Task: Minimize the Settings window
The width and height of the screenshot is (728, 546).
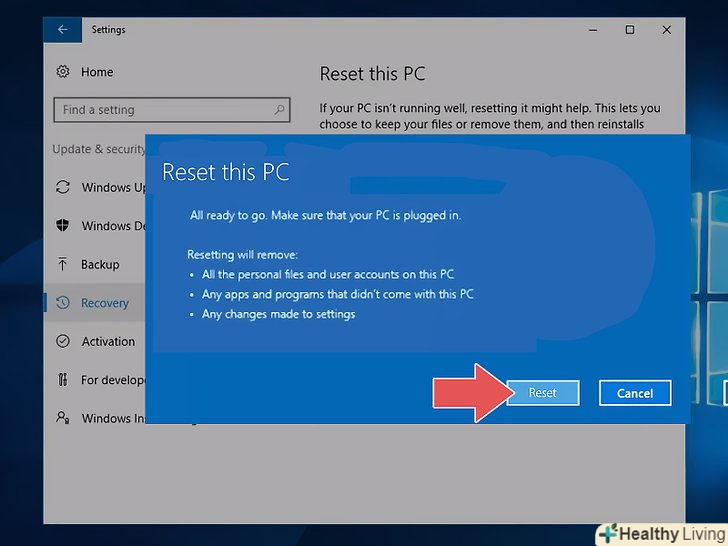Action: 593,30
